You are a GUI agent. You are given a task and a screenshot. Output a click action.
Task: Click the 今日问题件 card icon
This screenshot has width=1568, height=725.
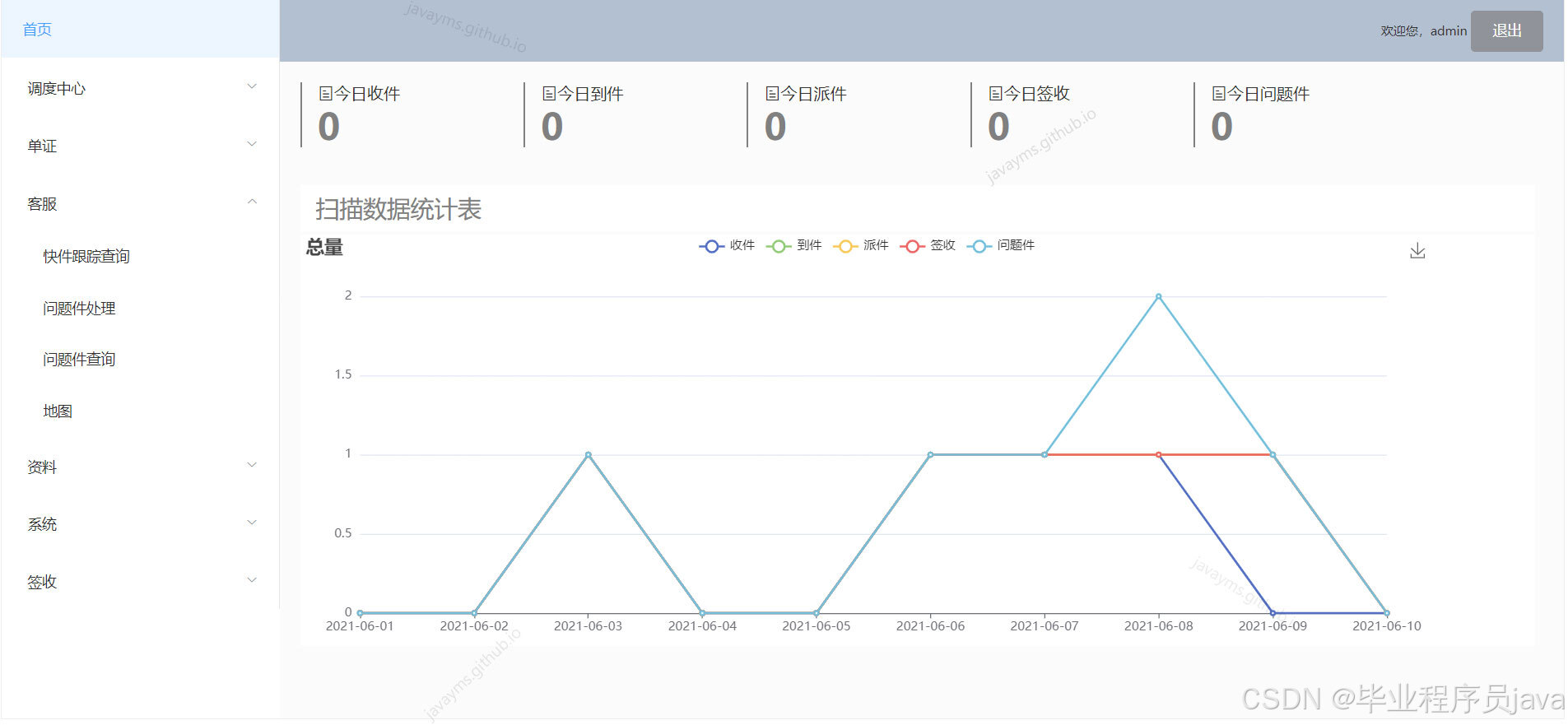pos(1219,94)
